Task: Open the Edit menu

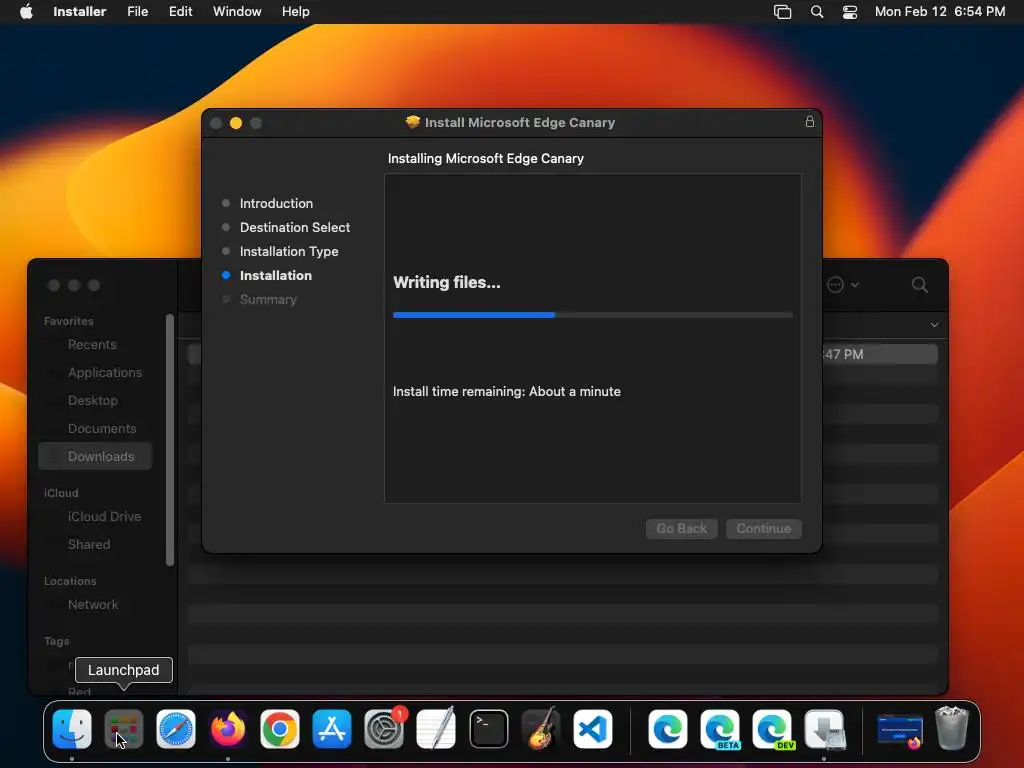Action: pyautogui.click(x=180, y=12)
